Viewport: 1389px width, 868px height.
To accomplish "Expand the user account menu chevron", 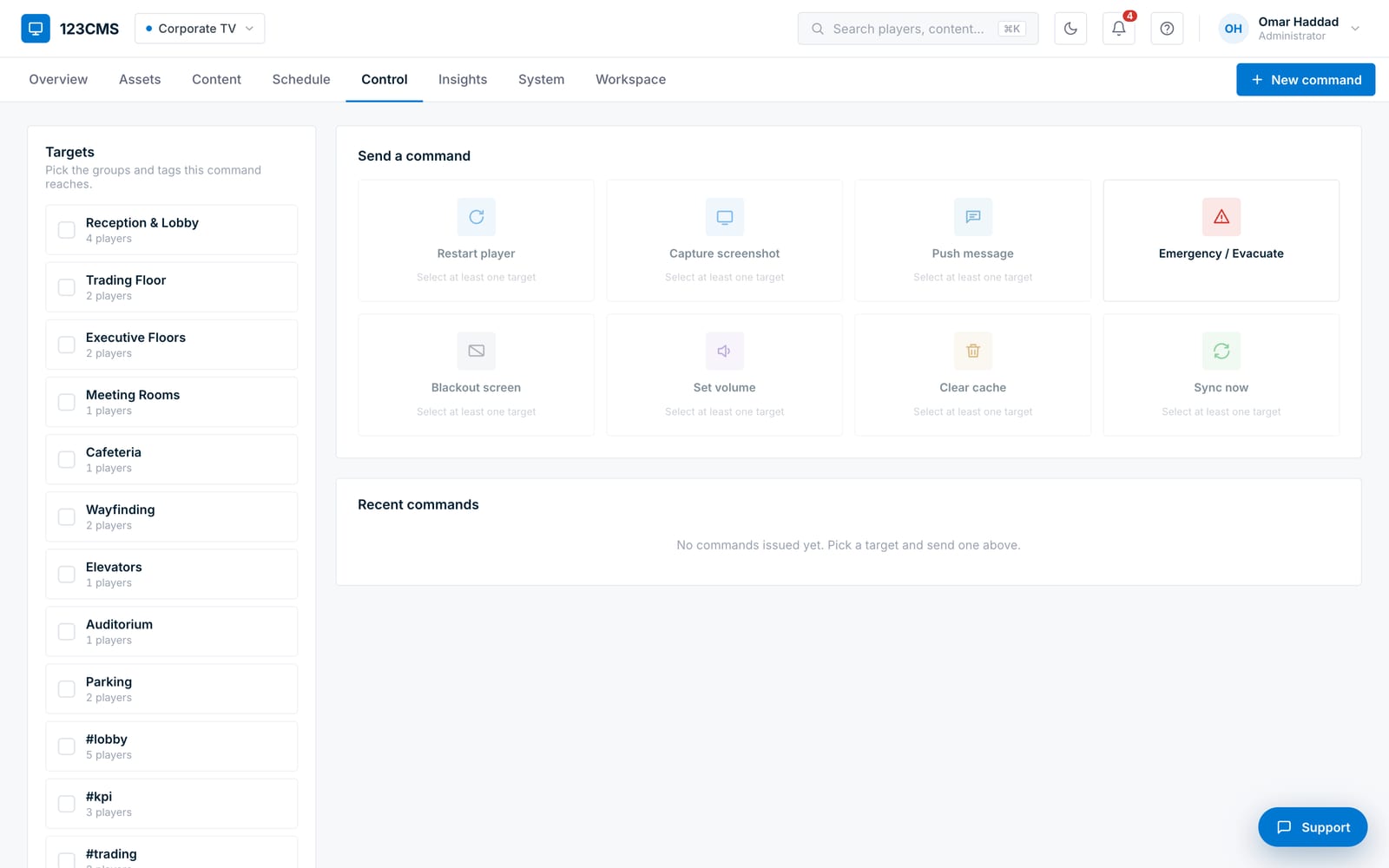I will point(1355,29).
